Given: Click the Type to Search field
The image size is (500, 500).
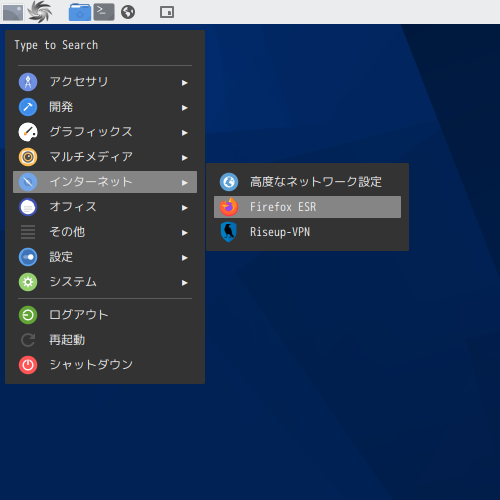Looking at the screenshot, I should coord(105,45).
